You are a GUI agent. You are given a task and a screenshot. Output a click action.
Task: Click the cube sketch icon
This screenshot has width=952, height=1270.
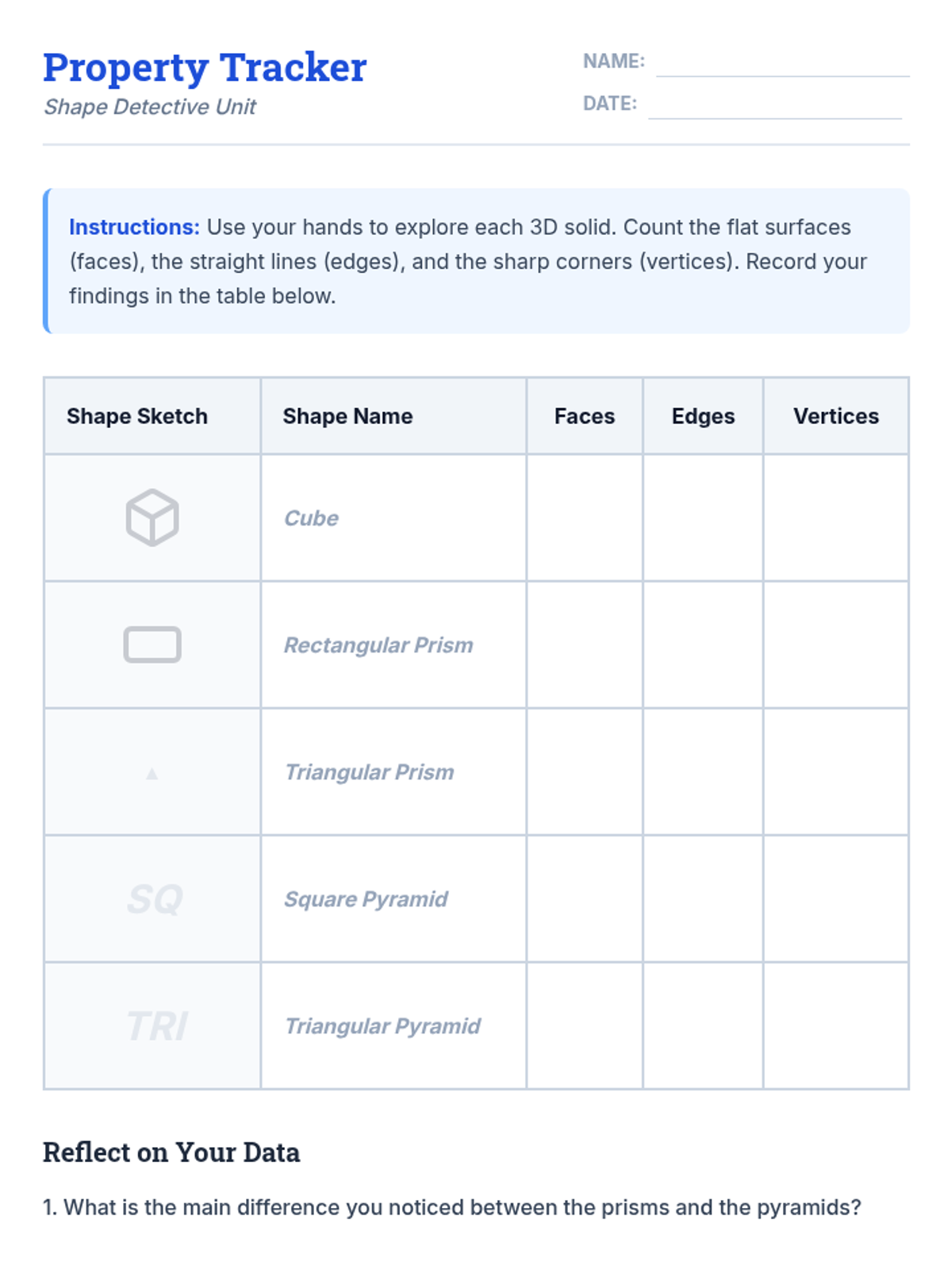tap(152, 518)
